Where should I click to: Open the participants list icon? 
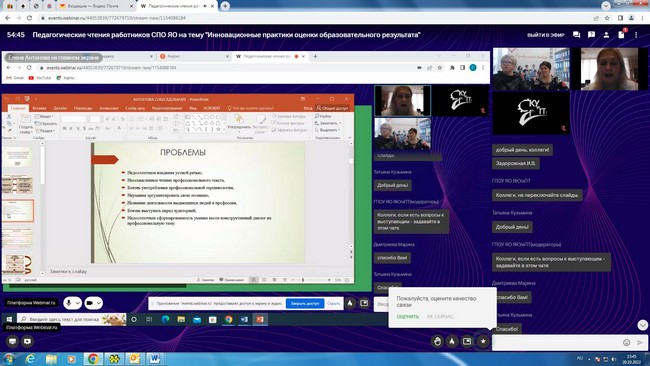click(x=606, y=35)
